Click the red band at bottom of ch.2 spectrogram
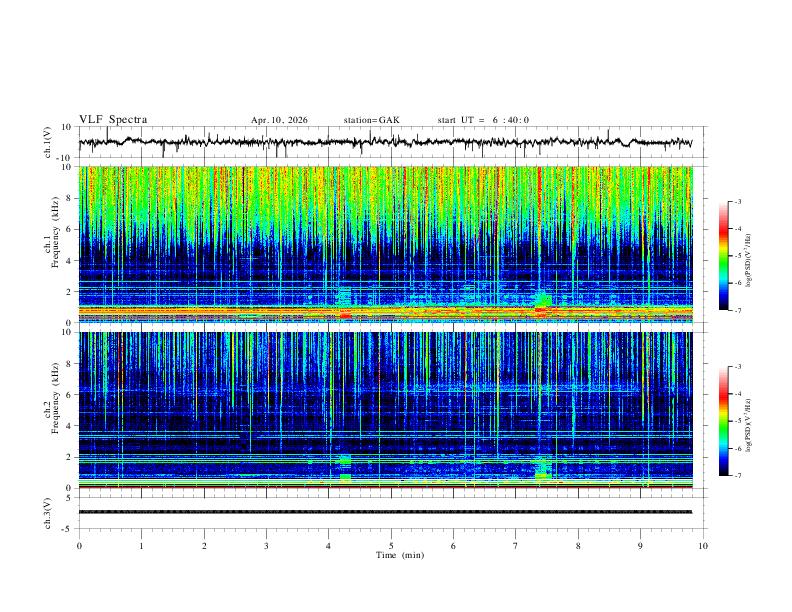The image size is (792, 612). point(385,487)
